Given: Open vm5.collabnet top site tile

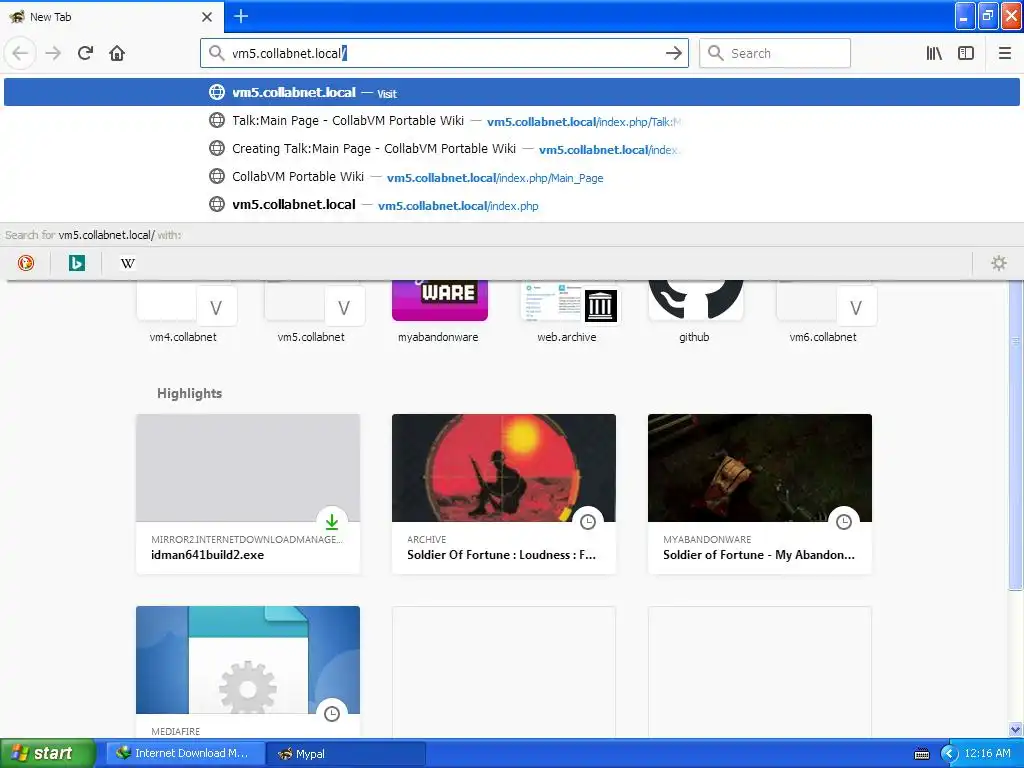Looking at the screenshot, I should coord(312,312).
